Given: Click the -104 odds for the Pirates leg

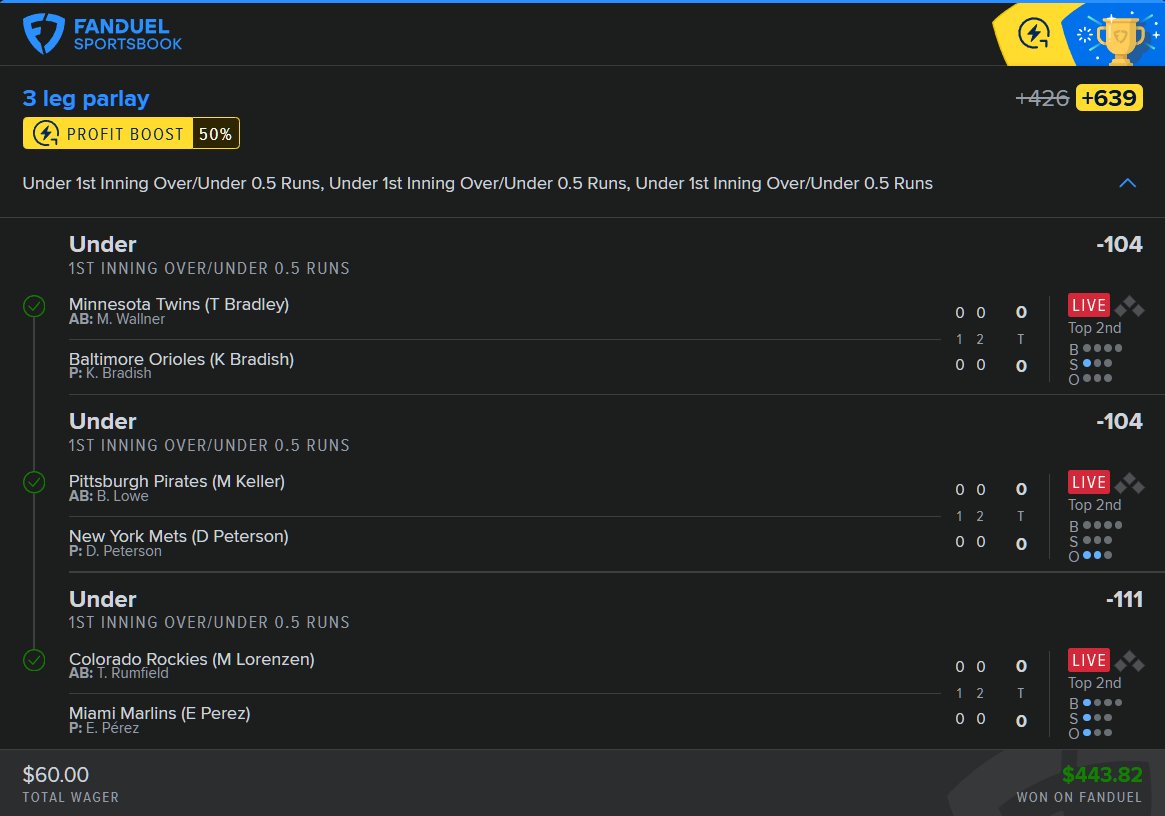Looking at the screenshot, I should coord(1119,421).
